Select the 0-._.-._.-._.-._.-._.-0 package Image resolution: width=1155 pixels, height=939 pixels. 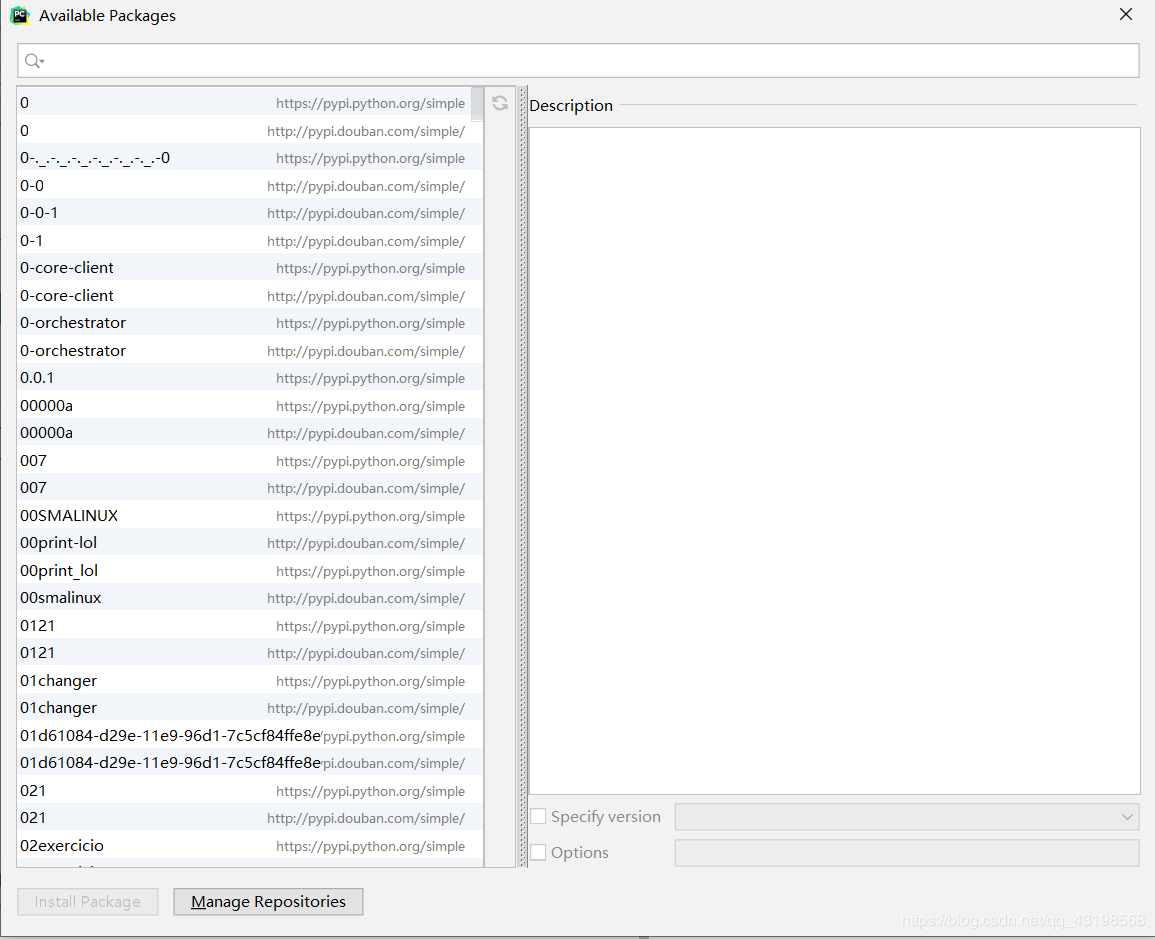tap(250, 158)
